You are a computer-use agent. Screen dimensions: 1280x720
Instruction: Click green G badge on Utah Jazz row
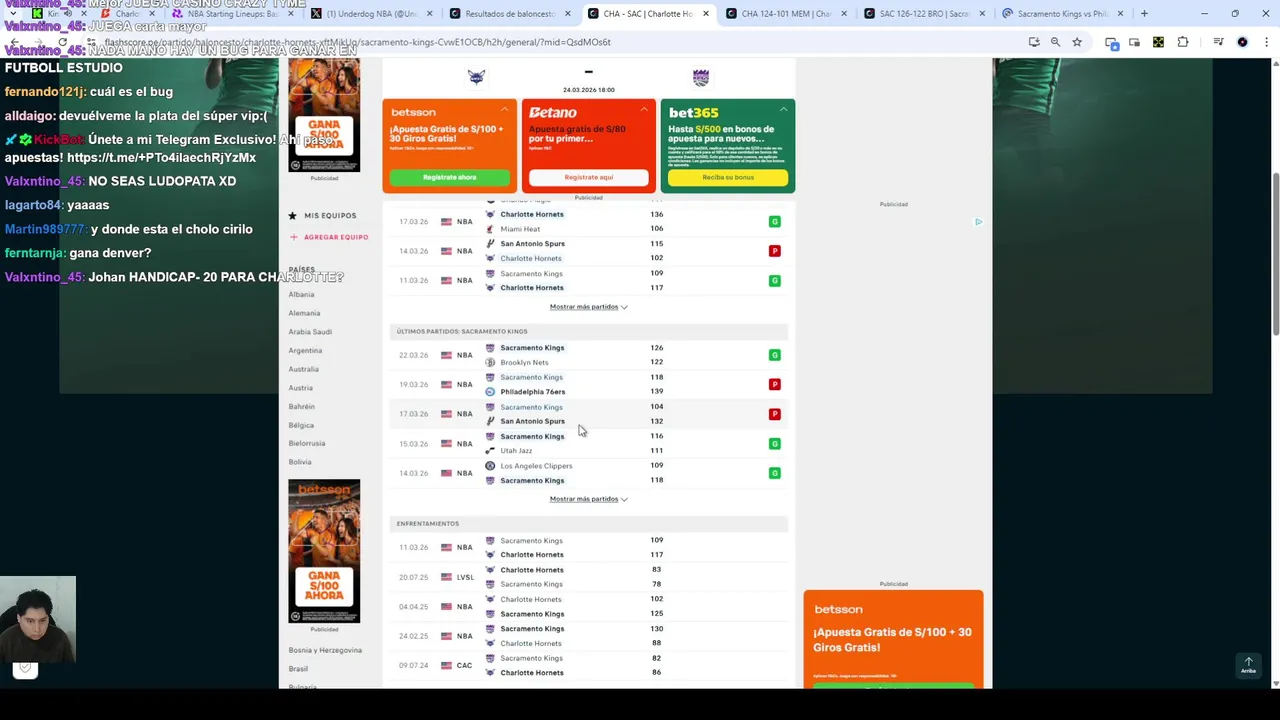tap(774, 443)
